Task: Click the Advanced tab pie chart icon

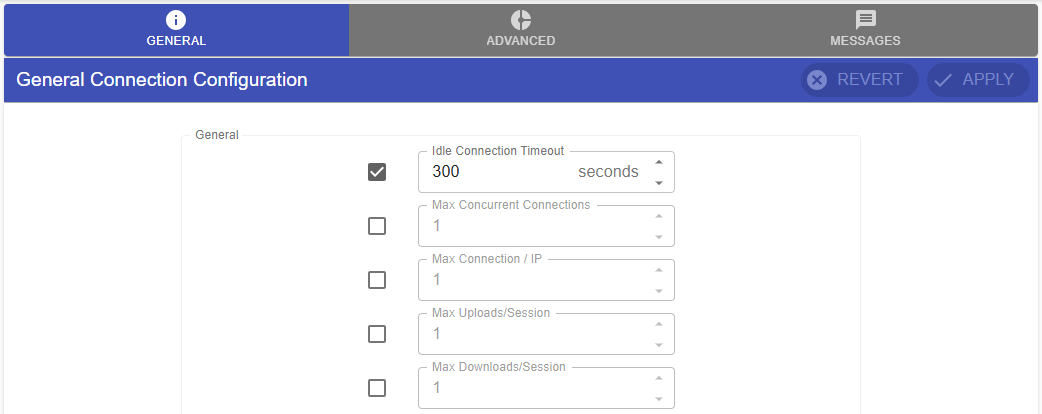Action: click(x=520, y=20)
